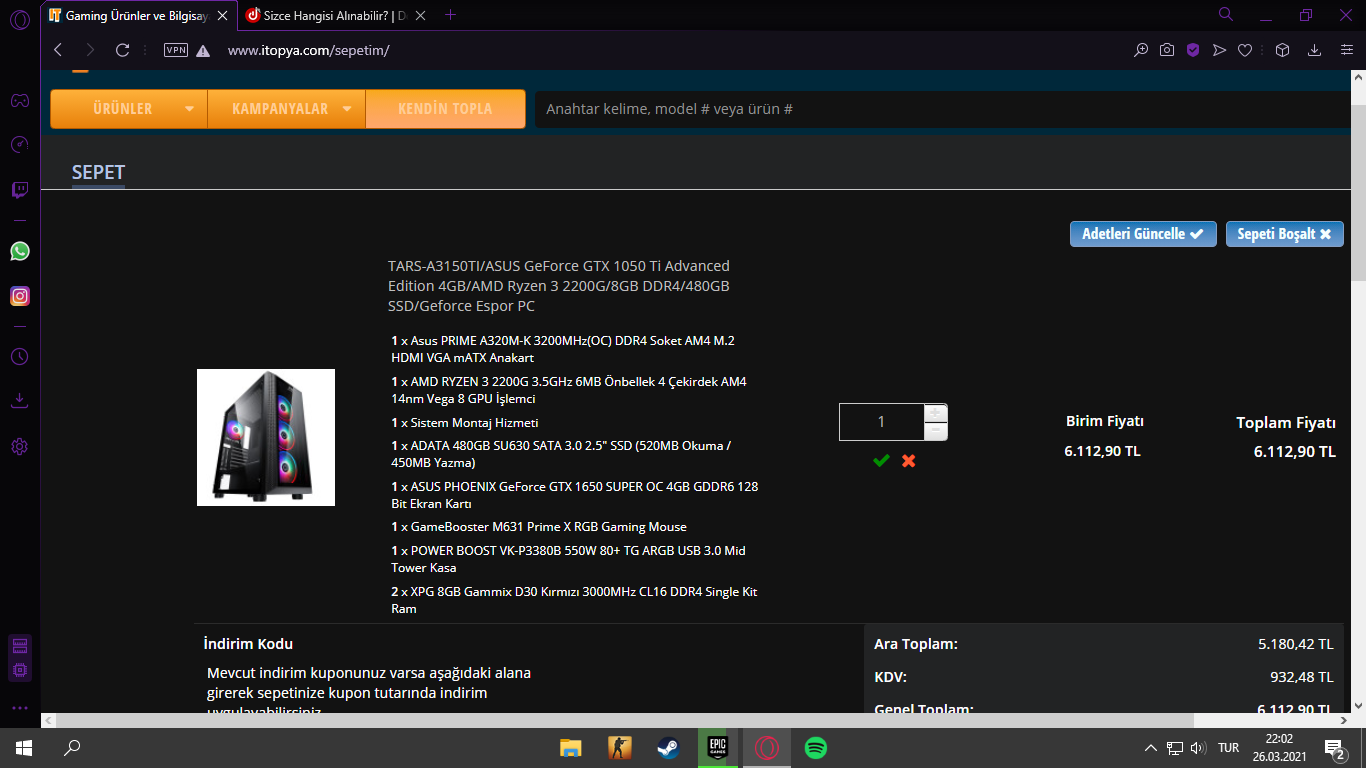Confirm quantity with green checkmark
1366x768 pixels.
click(x=881, y=461)
